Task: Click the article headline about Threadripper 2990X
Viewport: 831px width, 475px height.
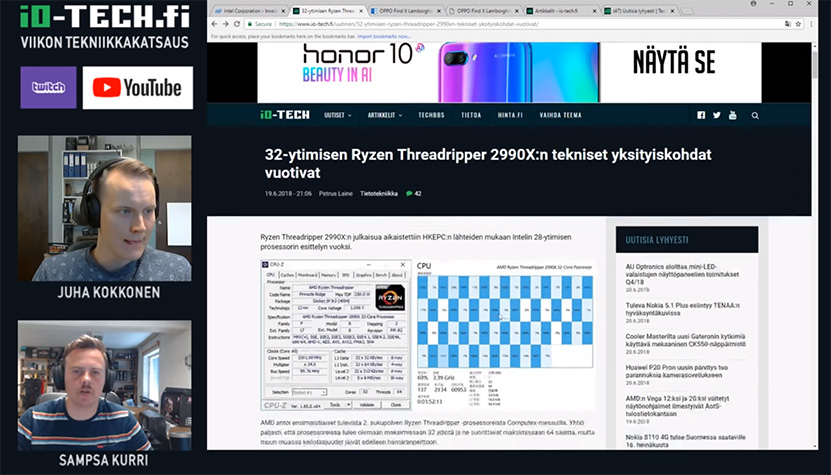Action: point(488,163)
